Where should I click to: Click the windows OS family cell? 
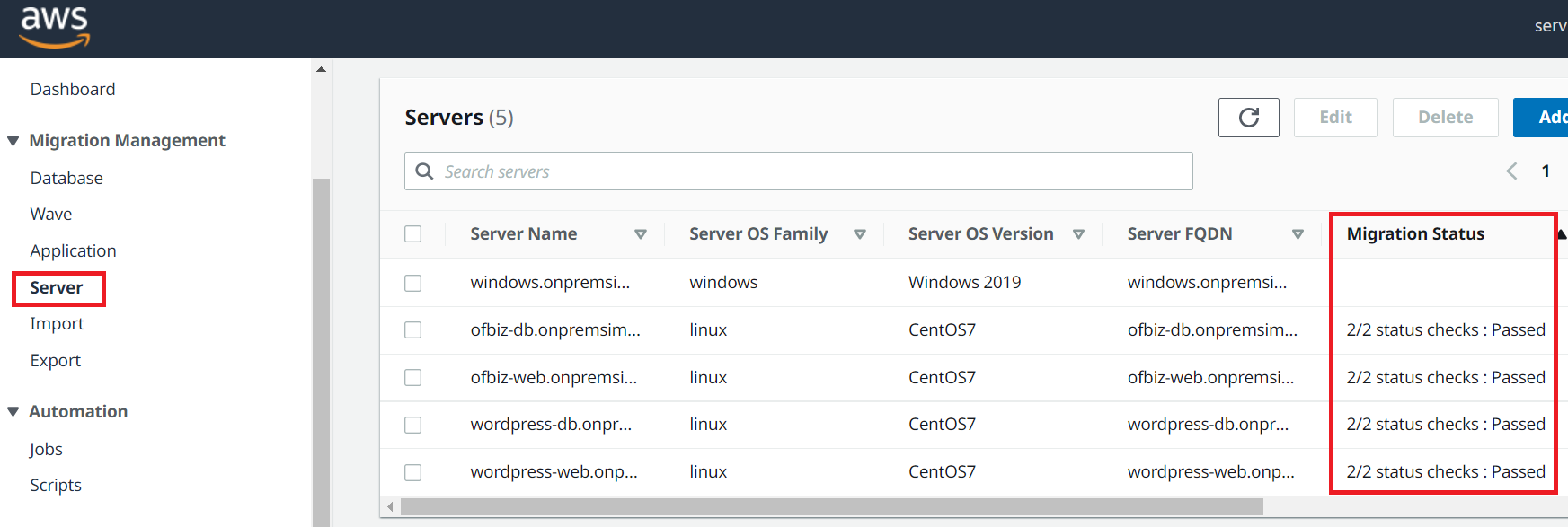723,283
